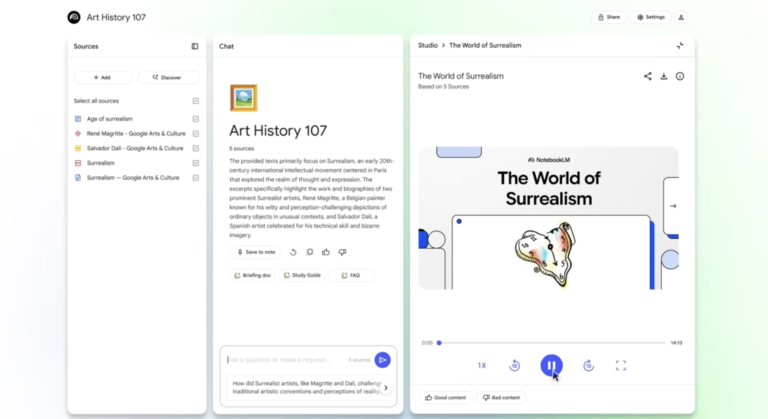Viewport: 768px width, 419px height.
Task: Collapse the Studio panel view
Action: point(680,46)
